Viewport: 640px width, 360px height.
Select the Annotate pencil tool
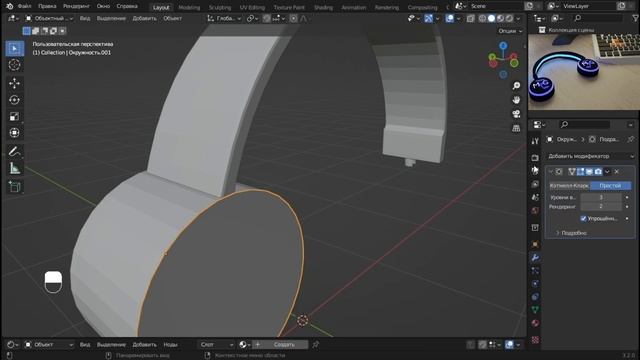[14, 151]
